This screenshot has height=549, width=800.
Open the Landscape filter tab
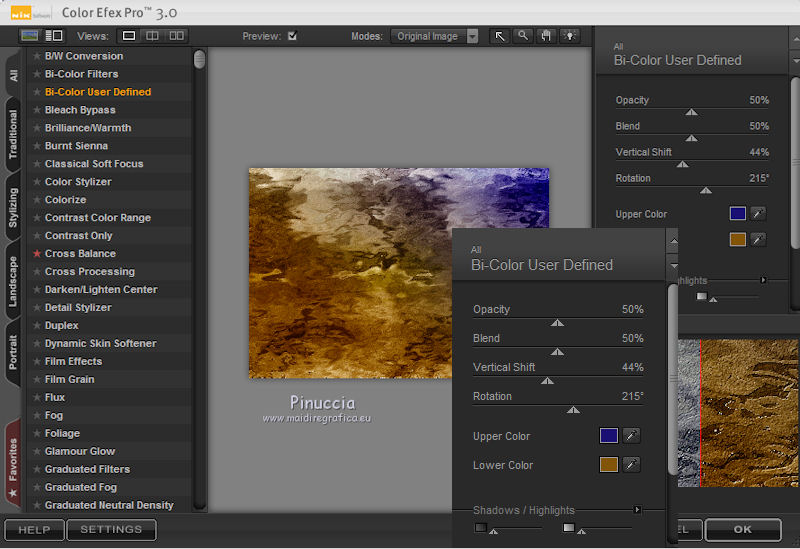point(13,282)
